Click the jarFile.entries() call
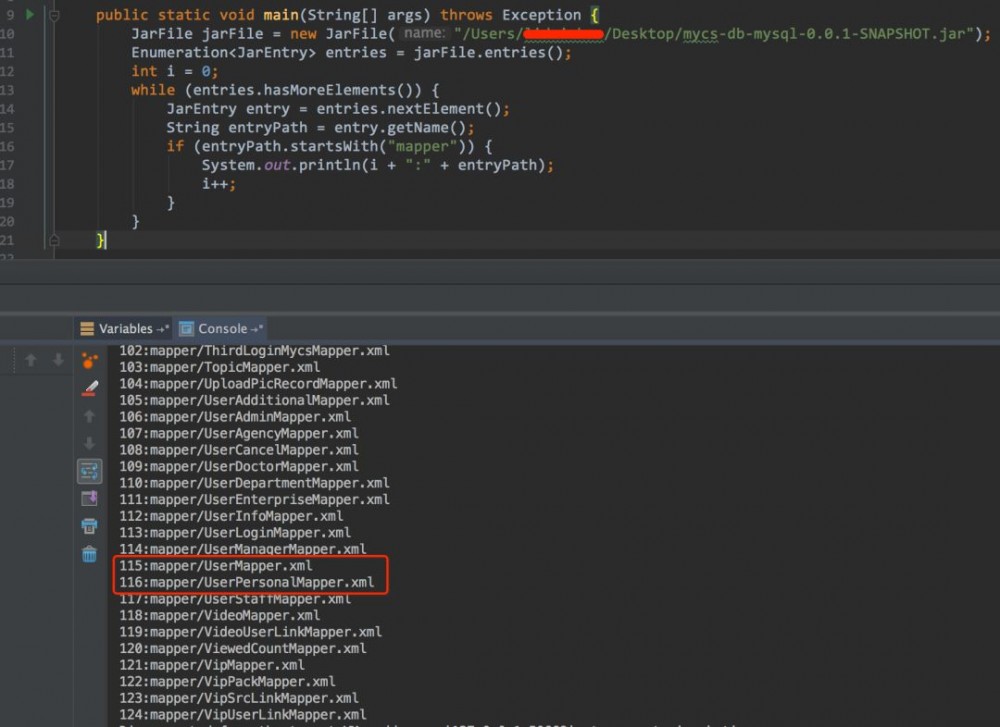This screenshot has height=727, width=1000. pos(488,53)
